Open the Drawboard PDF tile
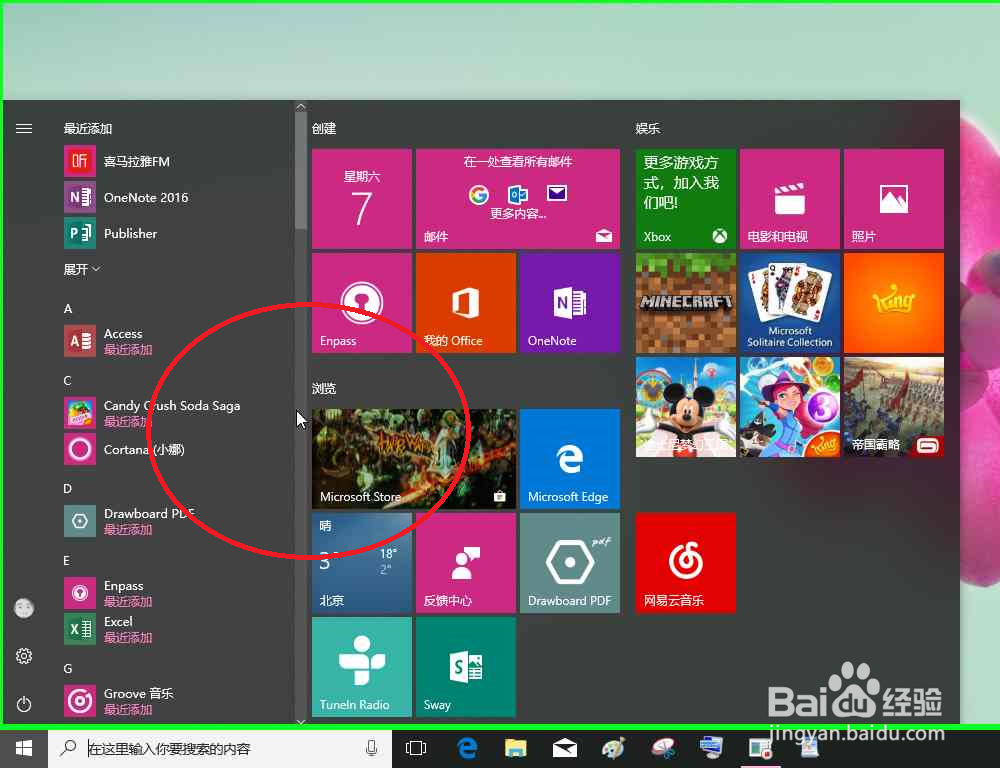The height and width of the screenshot is (768, 1000). 570,563
